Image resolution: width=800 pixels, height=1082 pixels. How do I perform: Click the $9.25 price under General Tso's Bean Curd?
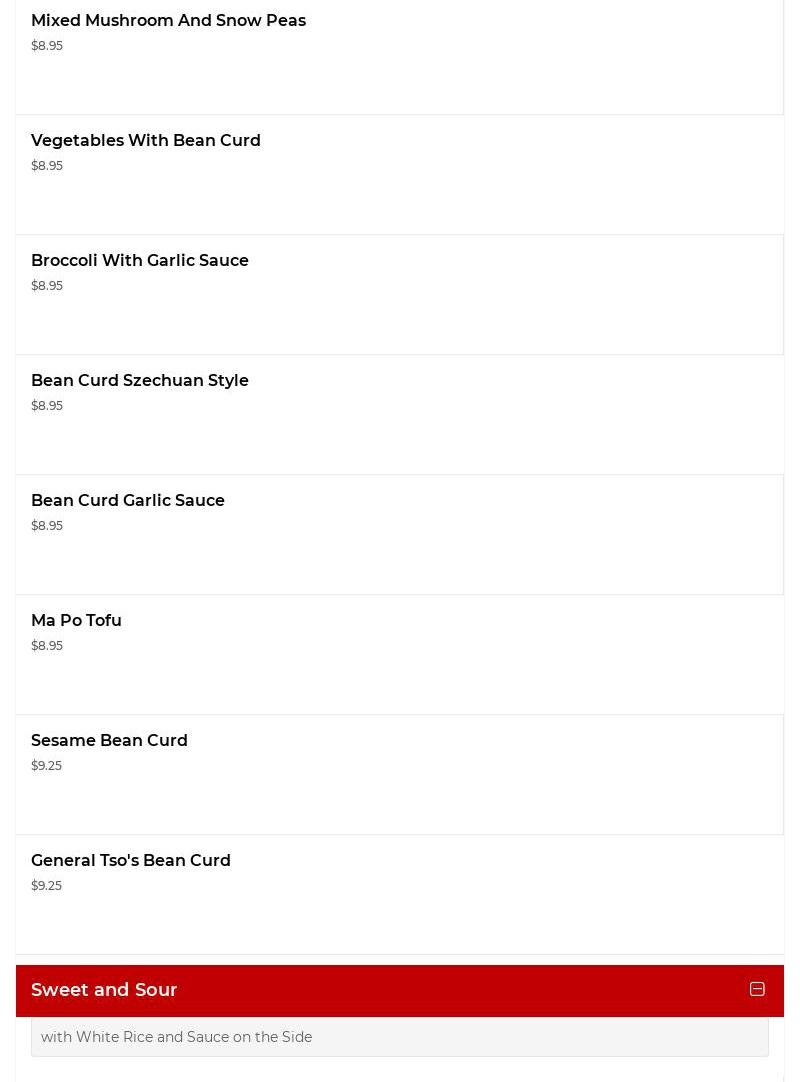click(x=46, y=886)
